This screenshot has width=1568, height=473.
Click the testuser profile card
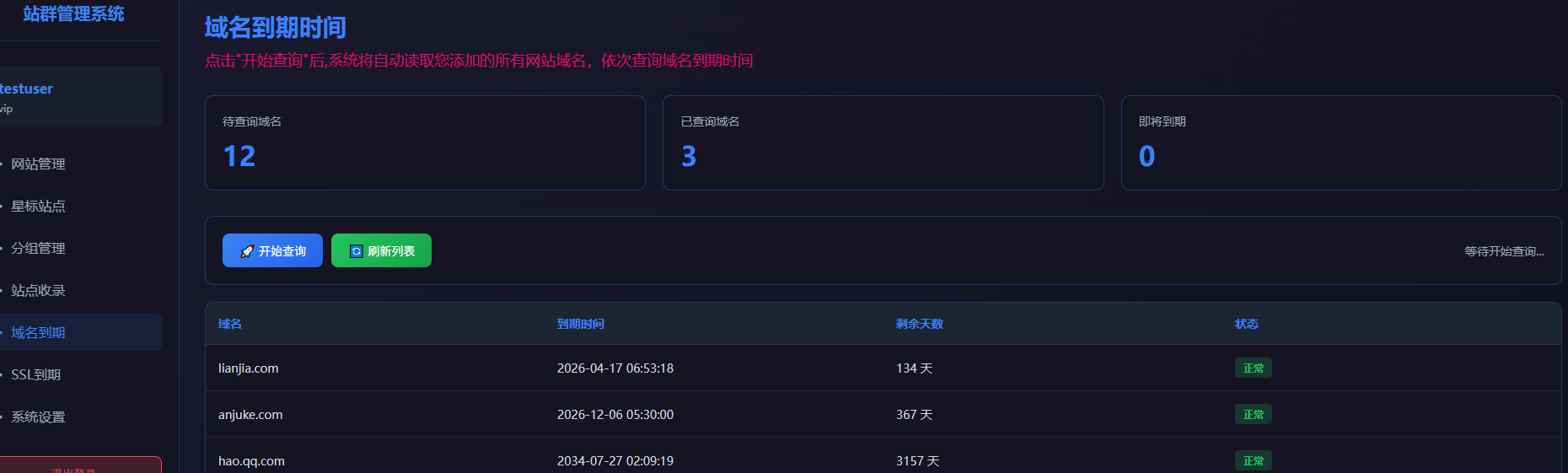coord(76,97)
